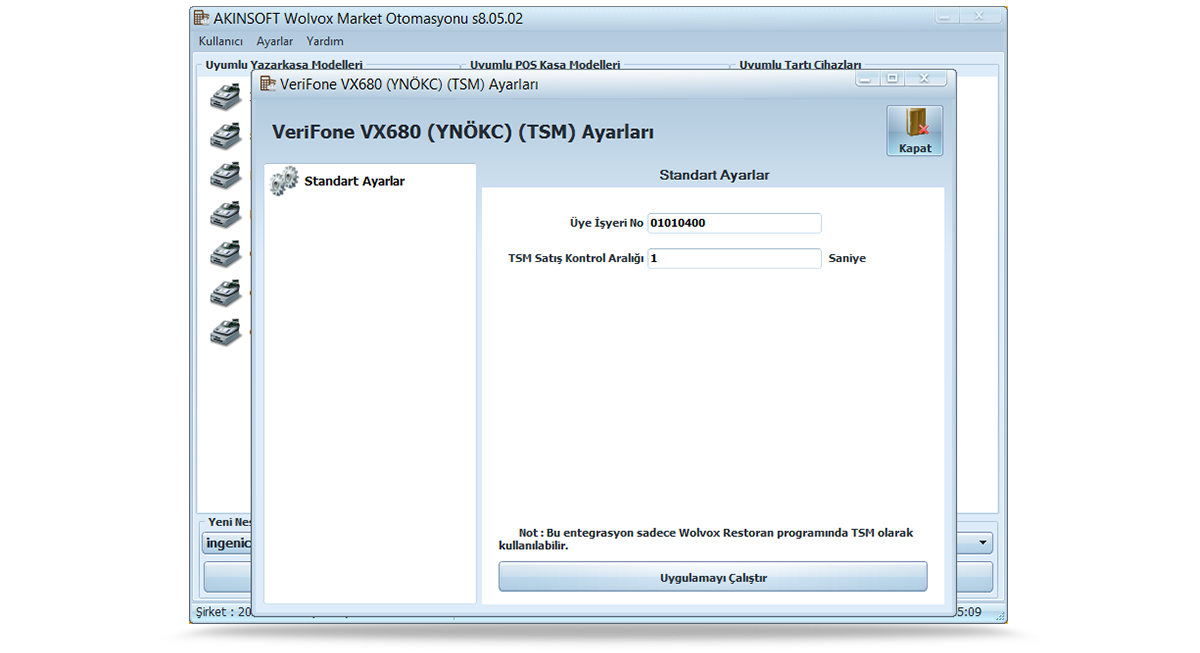Viewport: 1200px width, 653px height.
Task: Select the second cash register icon
Action: (225, 135)
